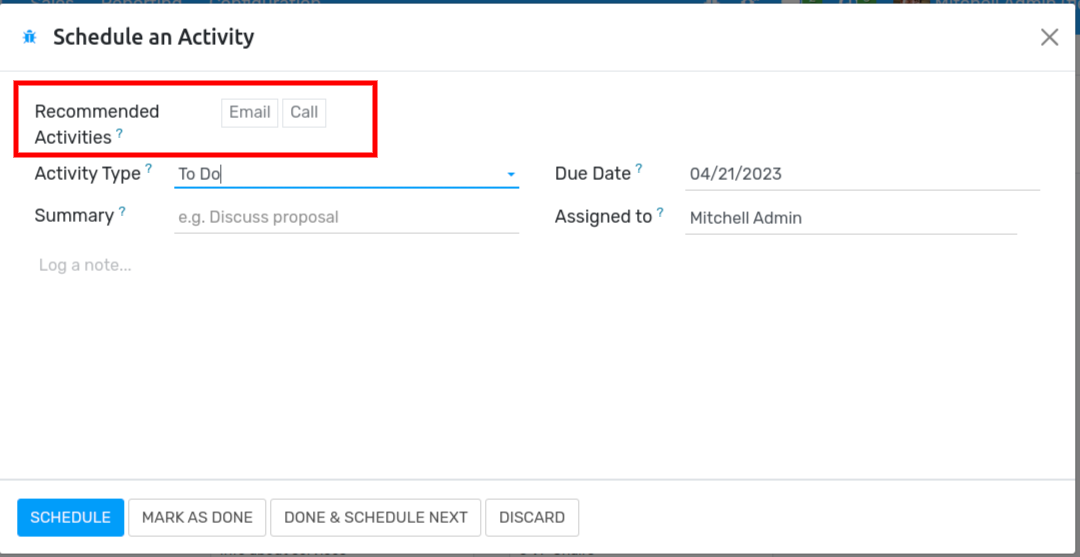The image size is (1080, 557).
Task: Choose the recommended Email activity
Action: pos(249,113)
